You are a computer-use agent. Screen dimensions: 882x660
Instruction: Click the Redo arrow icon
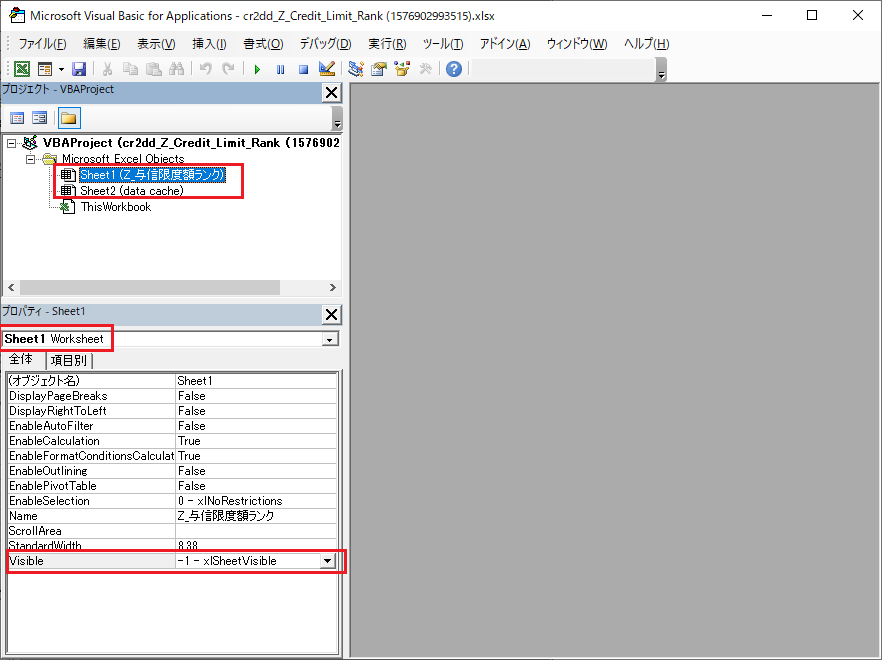pos(228,69)
